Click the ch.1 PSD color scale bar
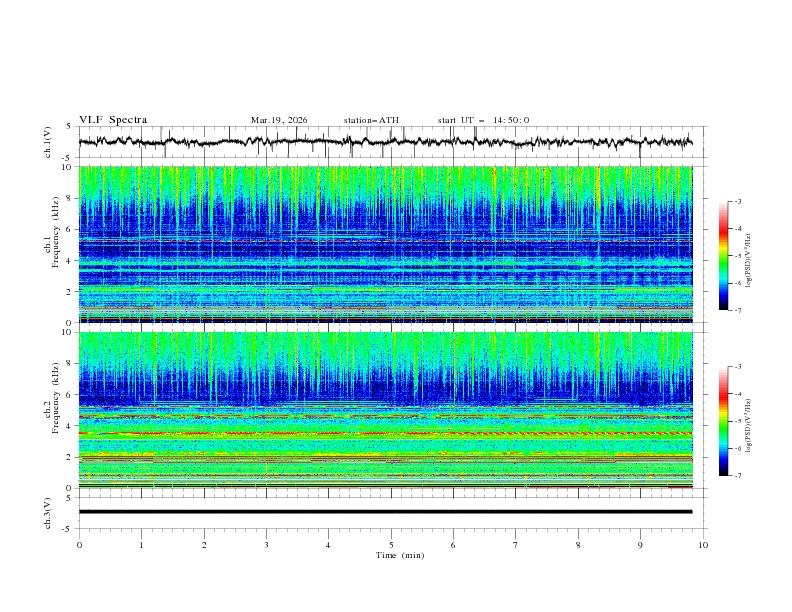This screenshot has height=612, width=792. [x=723, y=256]
